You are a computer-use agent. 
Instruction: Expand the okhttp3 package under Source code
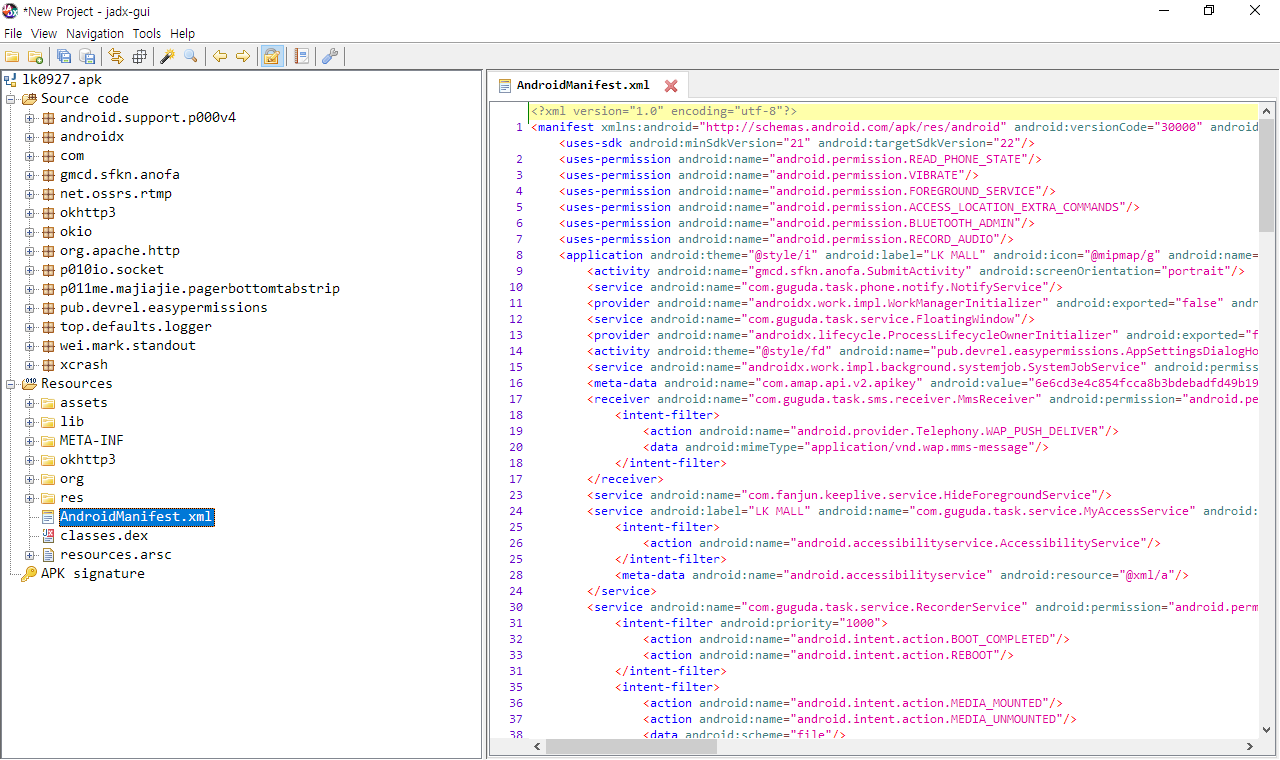30,213
